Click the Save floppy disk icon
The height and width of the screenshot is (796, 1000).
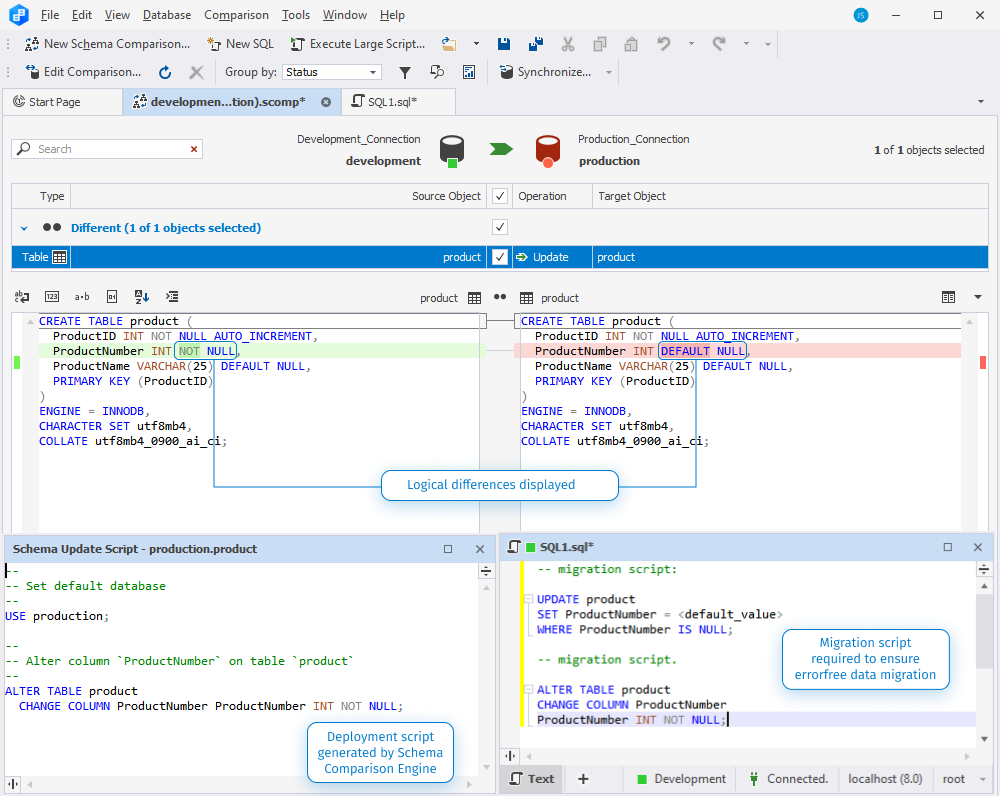504,44
